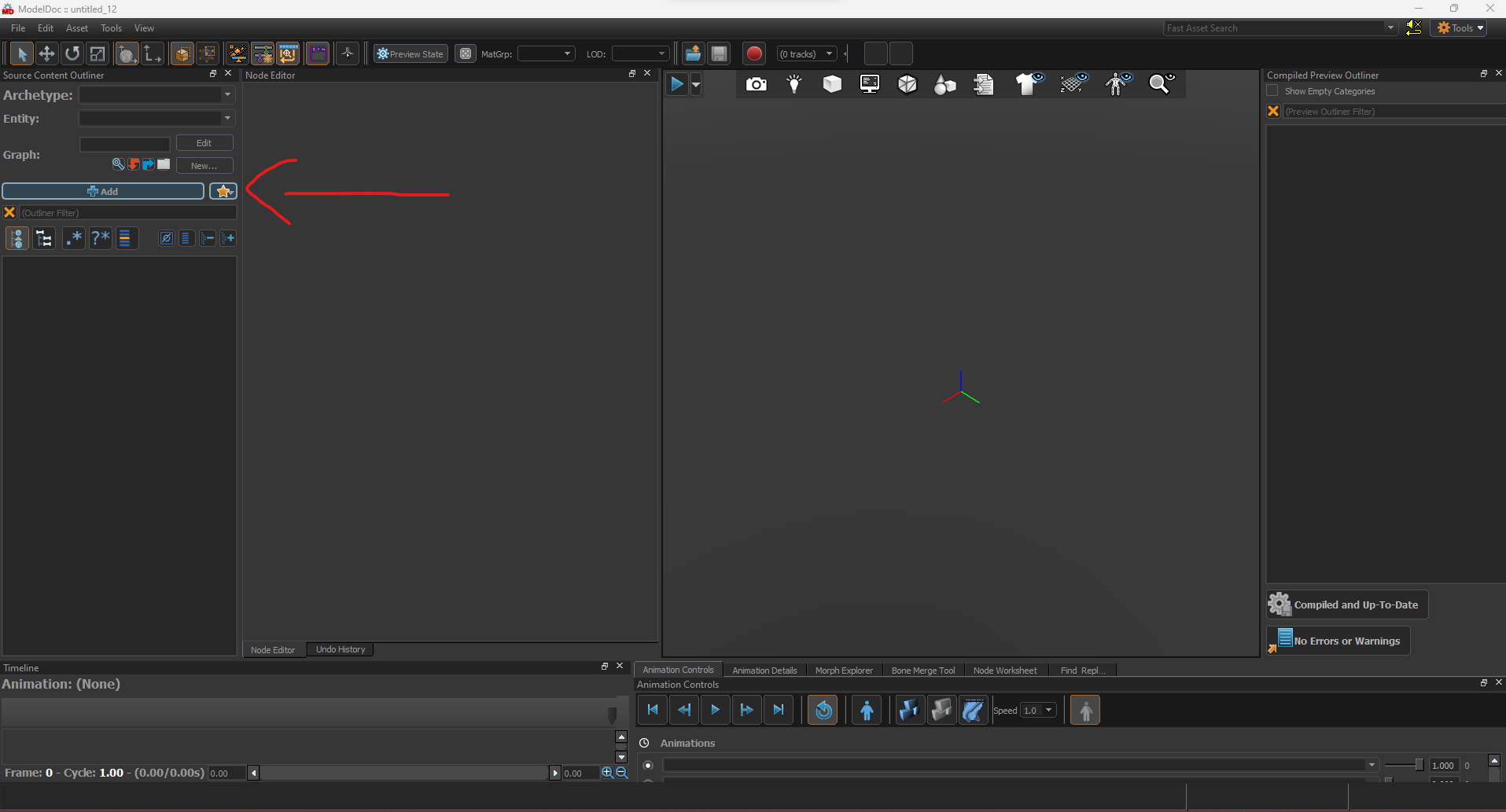Step forward one animation frame
1506x812 pixels.
(x=747, y=710)
